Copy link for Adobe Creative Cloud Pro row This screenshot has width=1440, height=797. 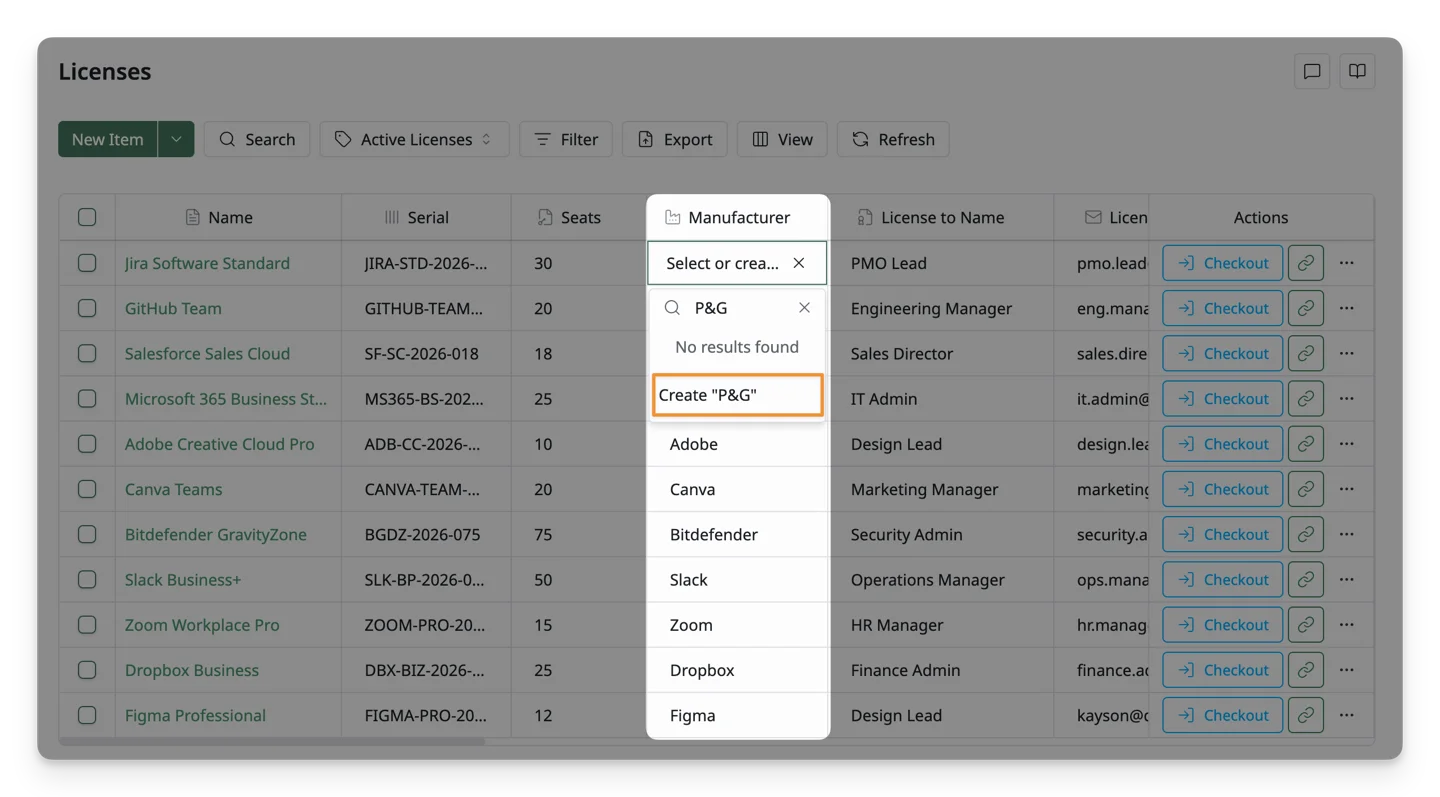(x=1306, y=444)
